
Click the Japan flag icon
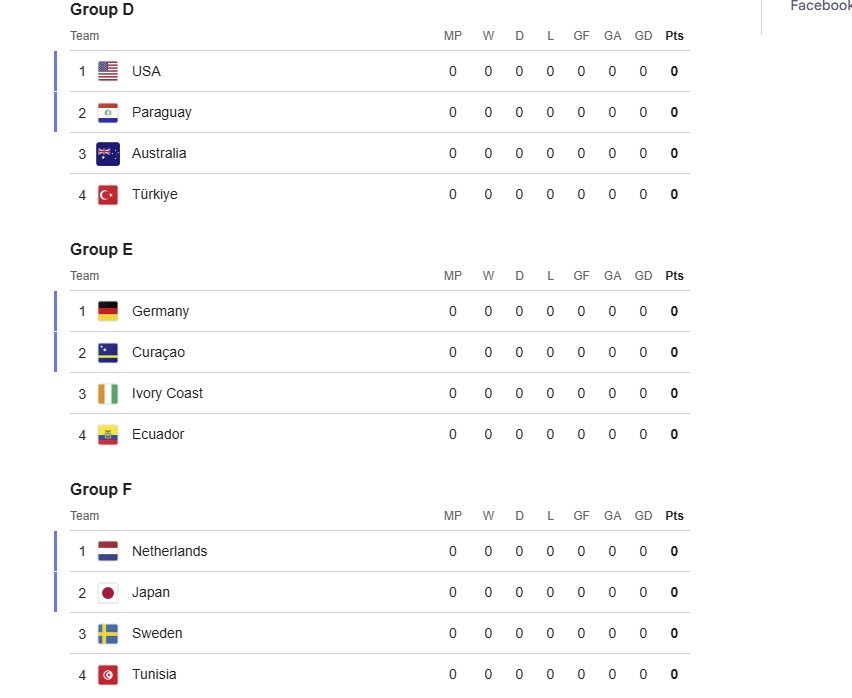coord(108,592)
